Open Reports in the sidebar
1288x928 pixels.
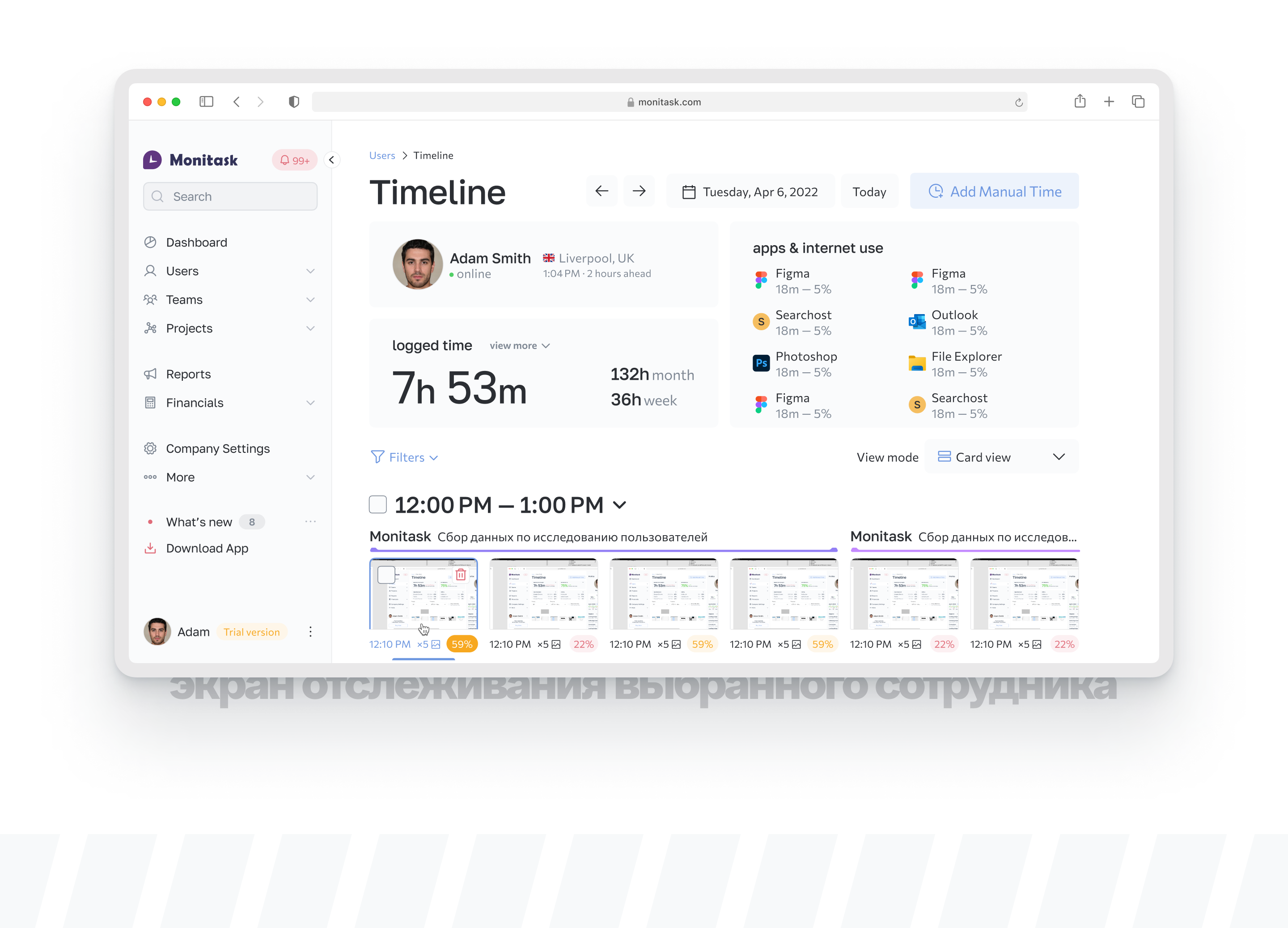(x=188, y=374)
